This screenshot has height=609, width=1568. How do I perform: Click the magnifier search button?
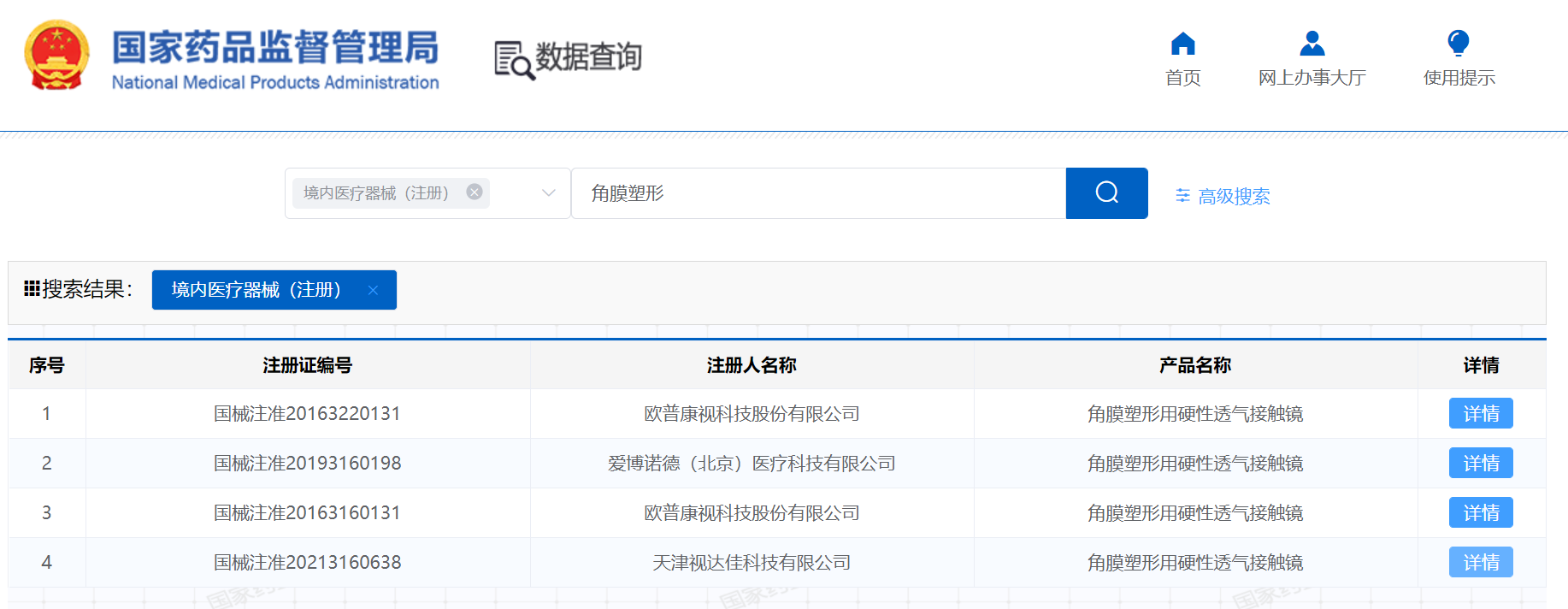coord(1106,193)
